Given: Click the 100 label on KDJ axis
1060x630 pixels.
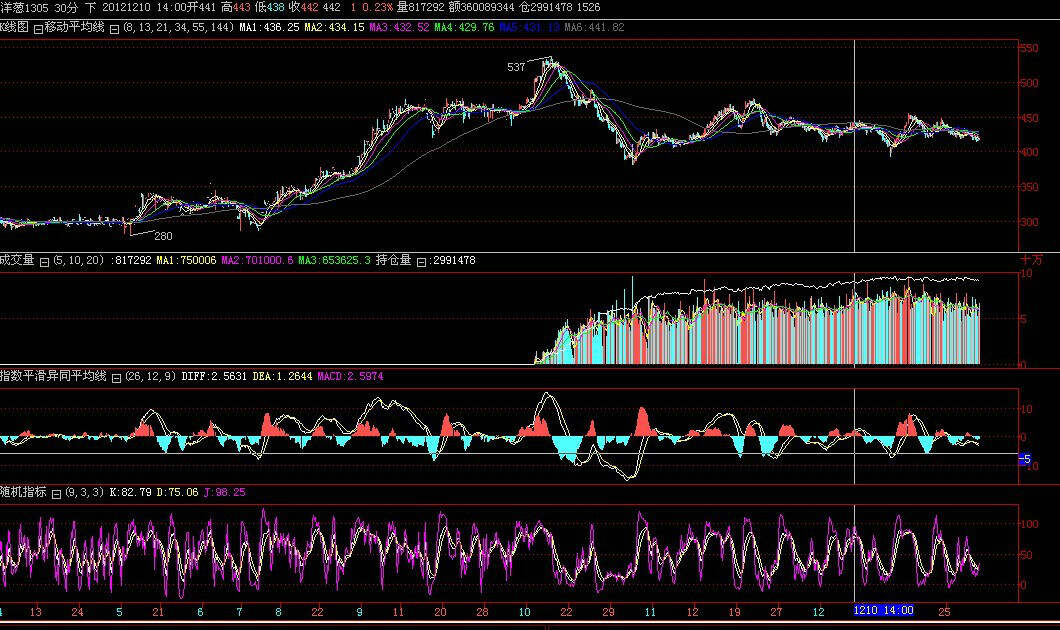Looking at the screenshot, I should click(x=1029, y=525).
